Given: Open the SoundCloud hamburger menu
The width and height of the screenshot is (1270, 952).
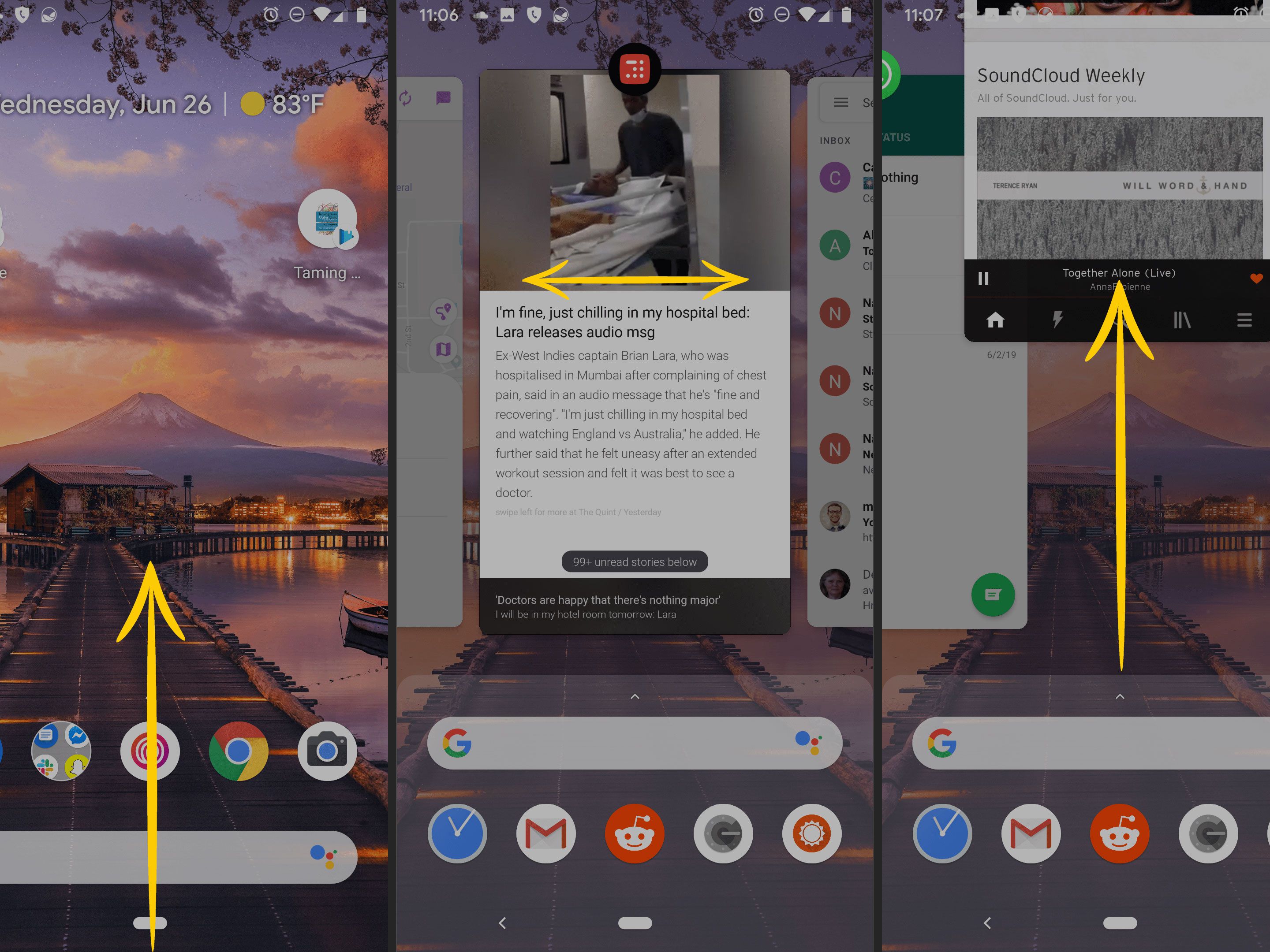Looking at the screenshot, I should (x=1244, y=320).
